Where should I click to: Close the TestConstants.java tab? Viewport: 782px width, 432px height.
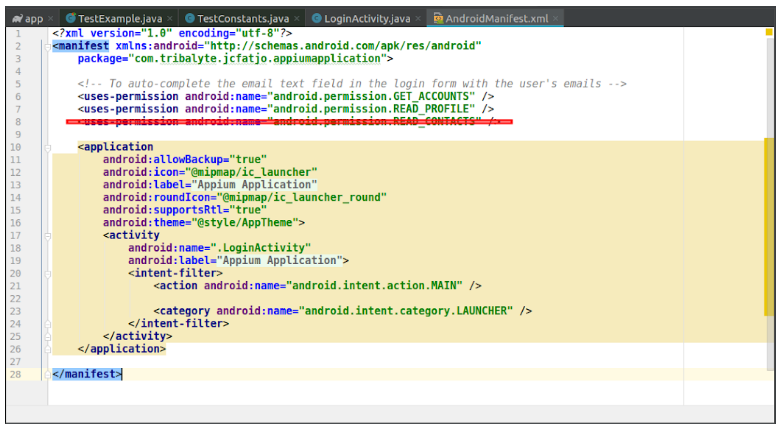pos(294,18)
